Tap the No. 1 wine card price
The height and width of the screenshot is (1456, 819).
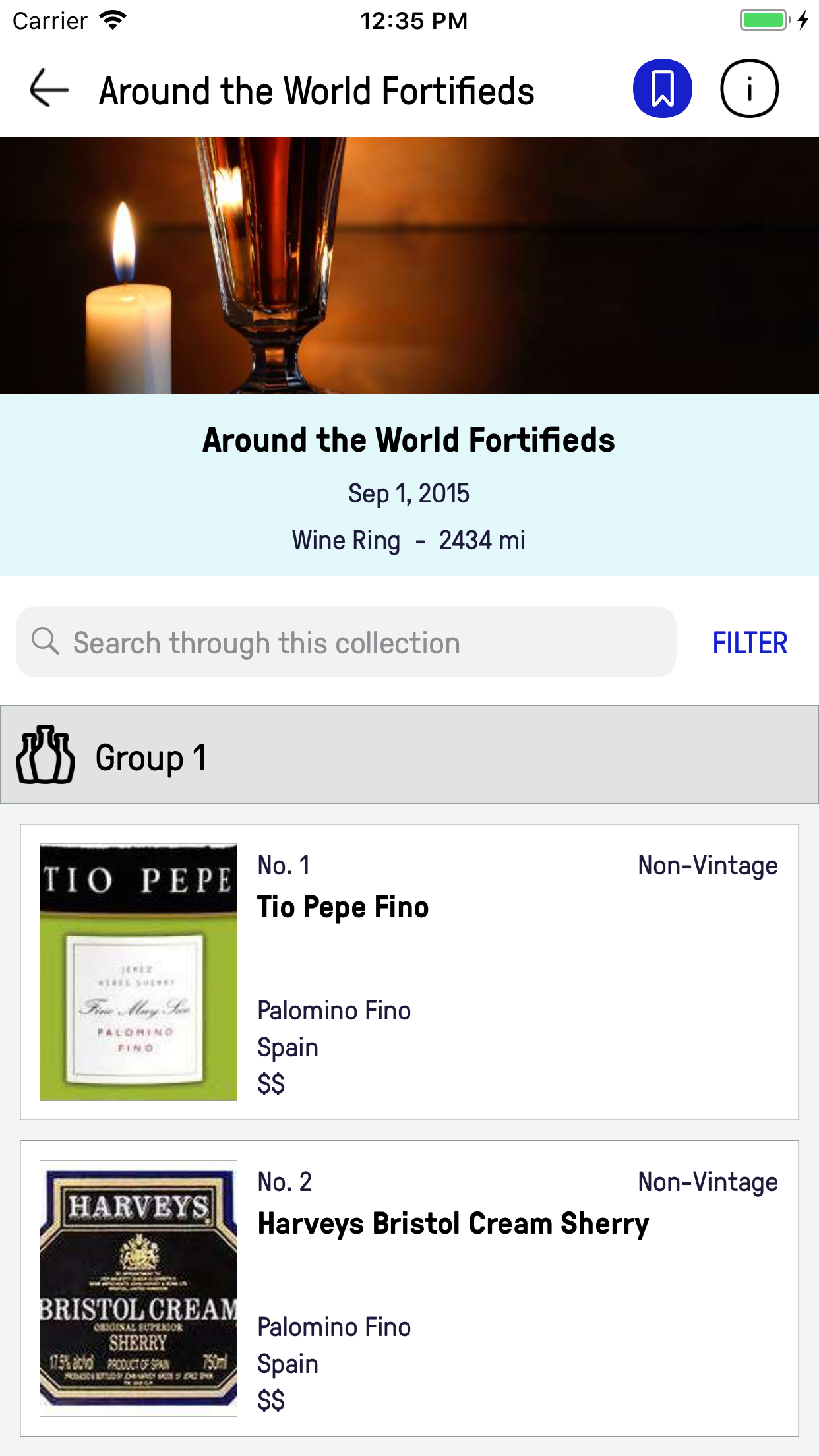tap(271, 1084)
